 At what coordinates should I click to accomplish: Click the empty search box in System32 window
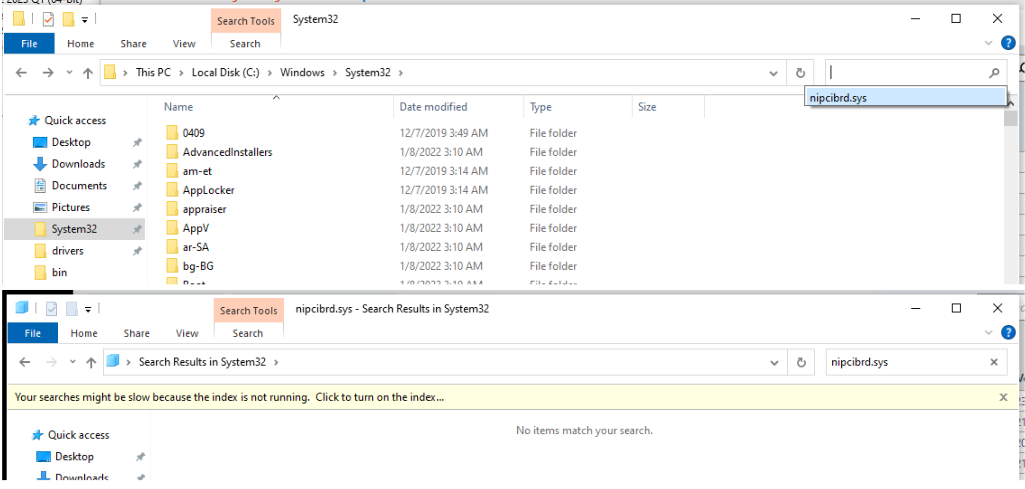click(x=905, y=73)
